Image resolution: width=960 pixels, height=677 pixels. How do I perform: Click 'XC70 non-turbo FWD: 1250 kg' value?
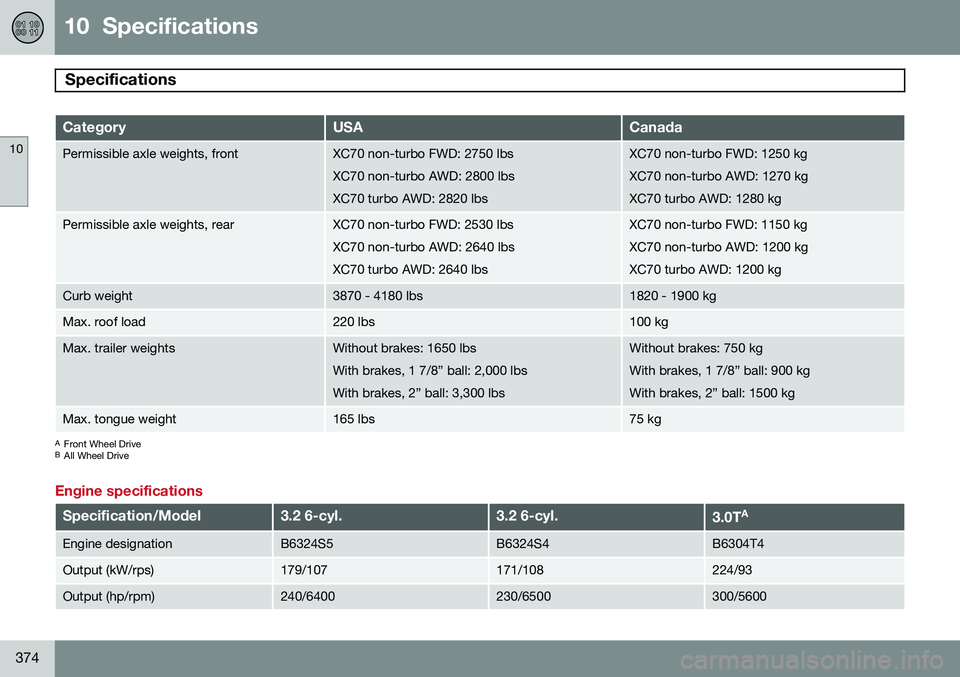tap(718, 154)
